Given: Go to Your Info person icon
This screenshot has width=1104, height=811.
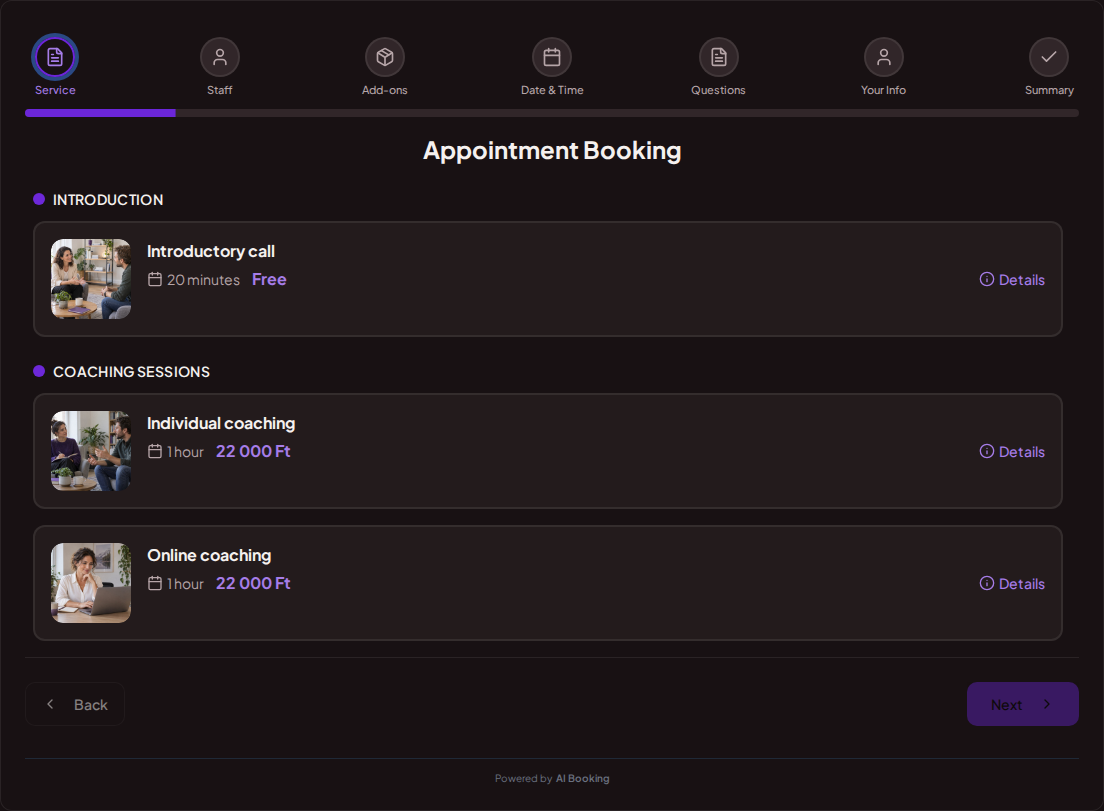Looking at the screenshot, I should [884, 57].
